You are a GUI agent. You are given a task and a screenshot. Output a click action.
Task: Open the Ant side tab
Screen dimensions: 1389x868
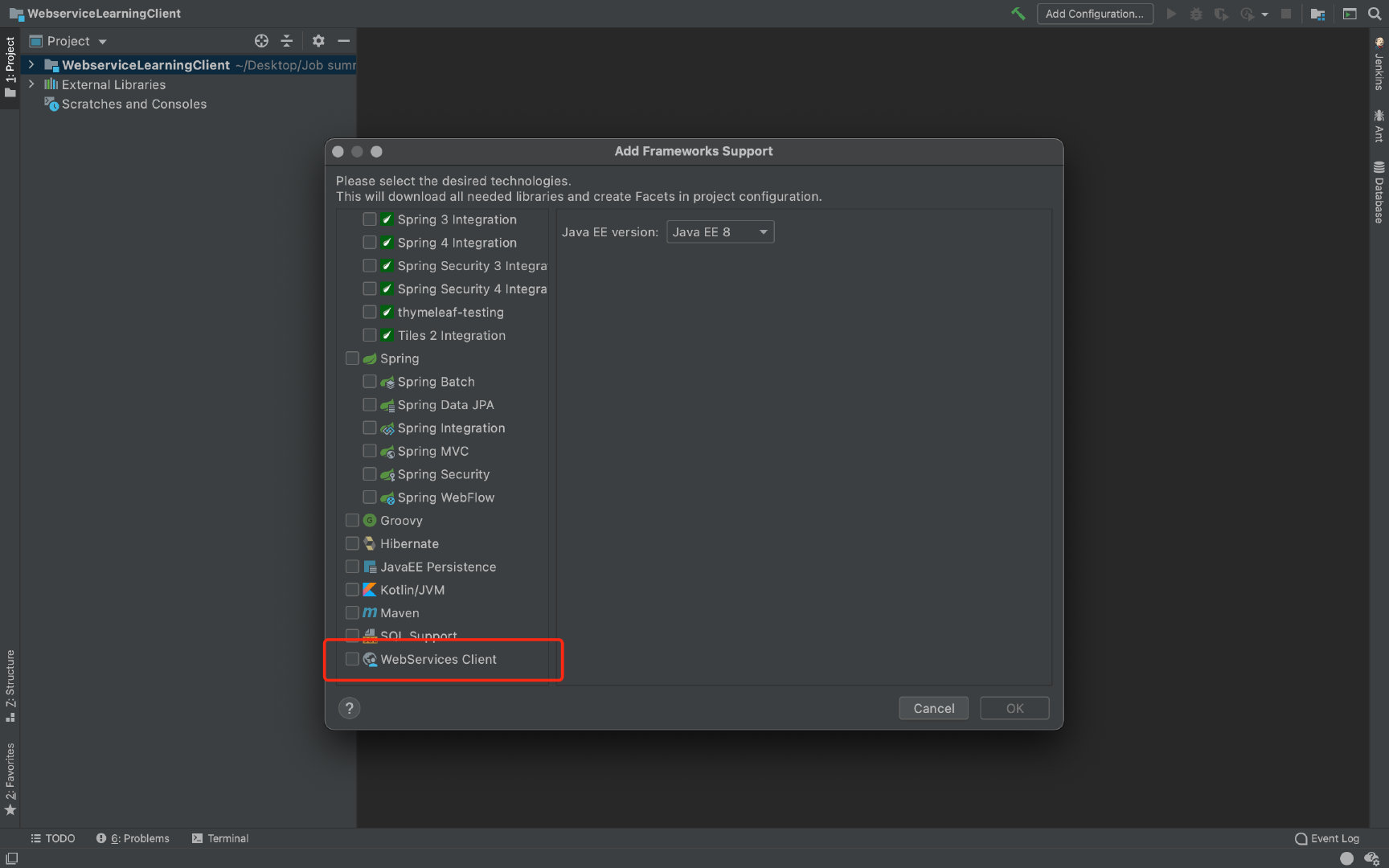click(1379, 126)
